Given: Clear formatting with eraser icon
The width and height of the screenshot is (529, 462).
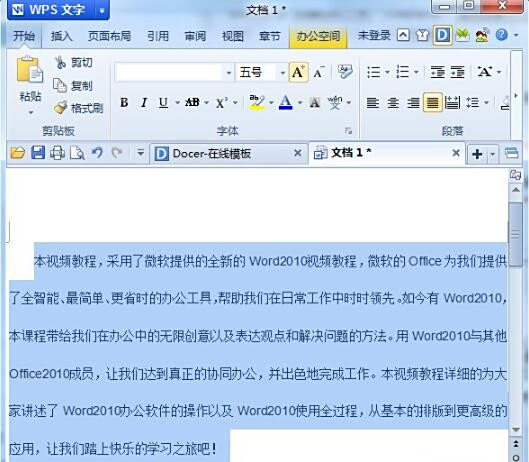Looking at the screenshot, I should point(345,72).
